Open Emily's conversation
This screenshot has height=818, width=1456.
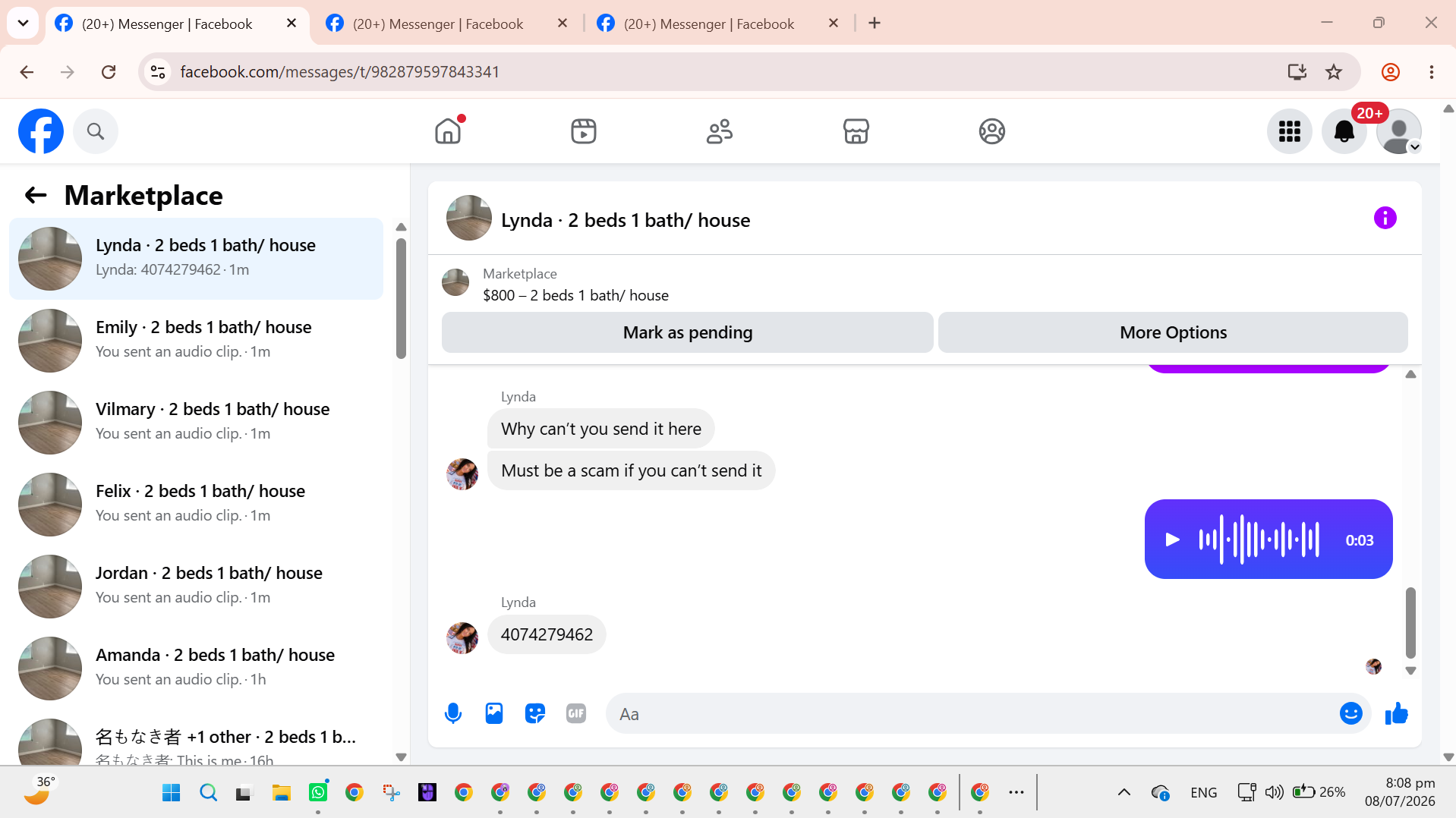coord(196,341)
